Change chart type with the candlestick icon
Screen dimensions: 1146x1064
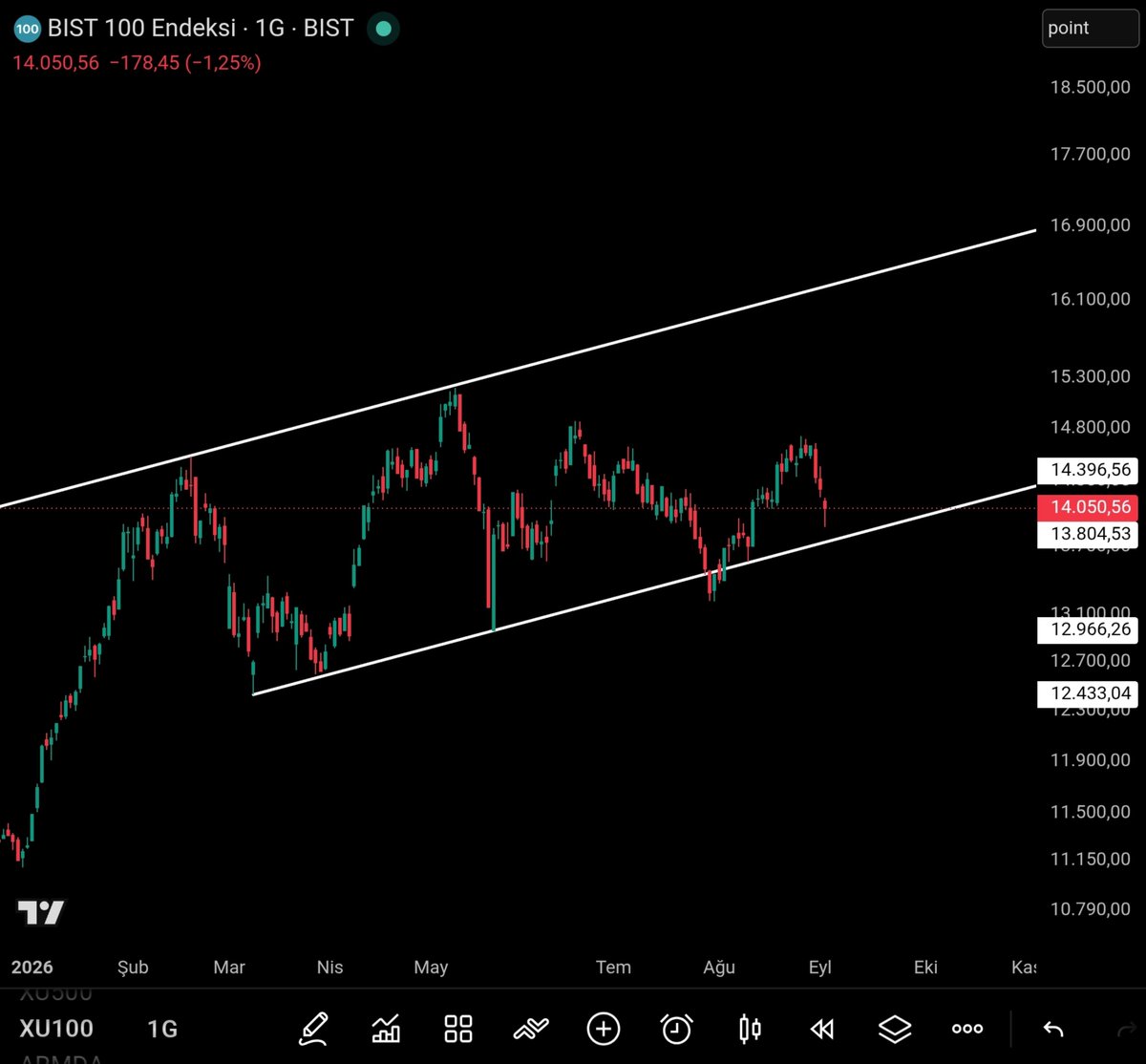coord(750,1029)
